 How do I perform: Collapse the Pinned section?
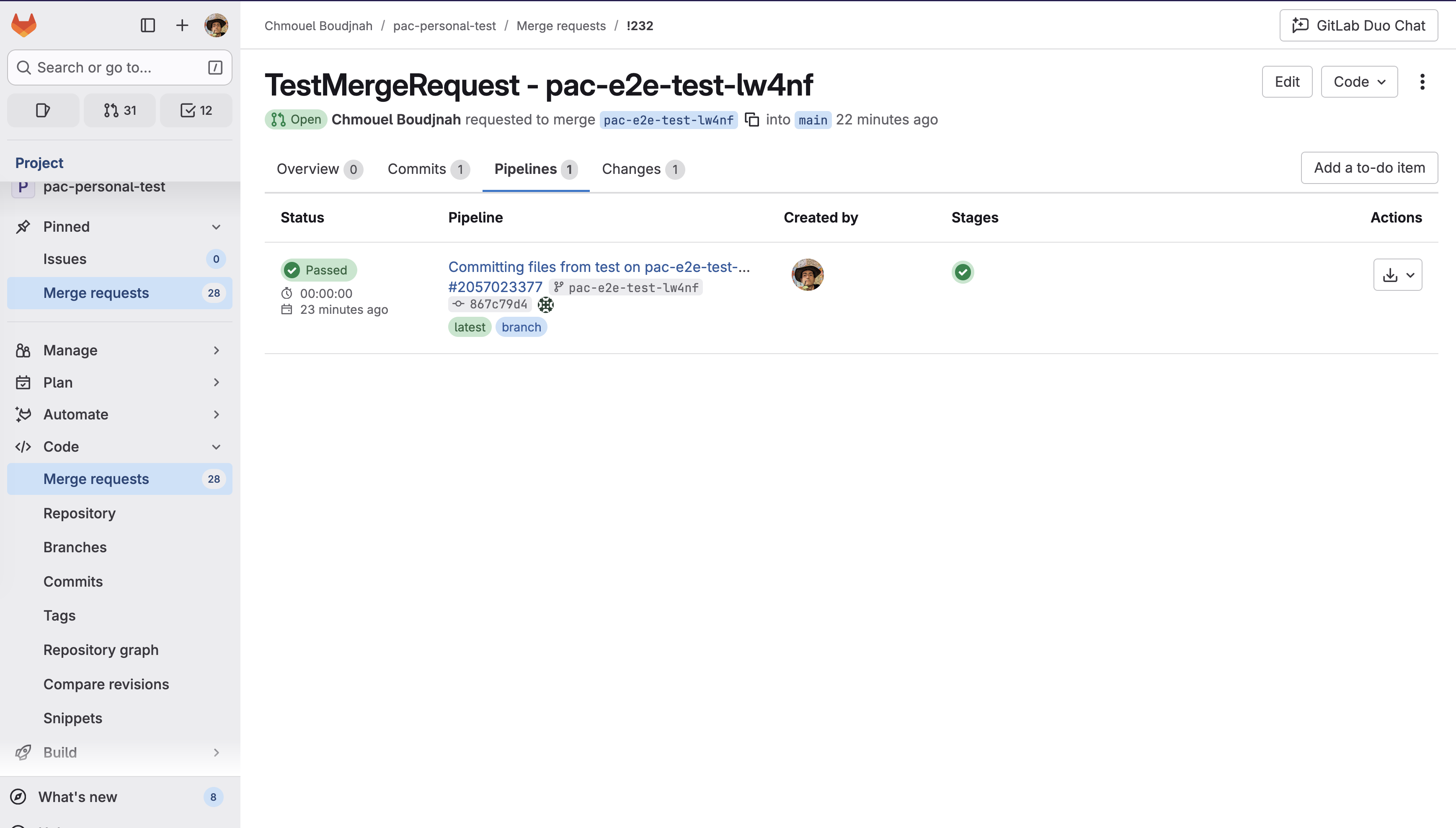coord(217,226)
